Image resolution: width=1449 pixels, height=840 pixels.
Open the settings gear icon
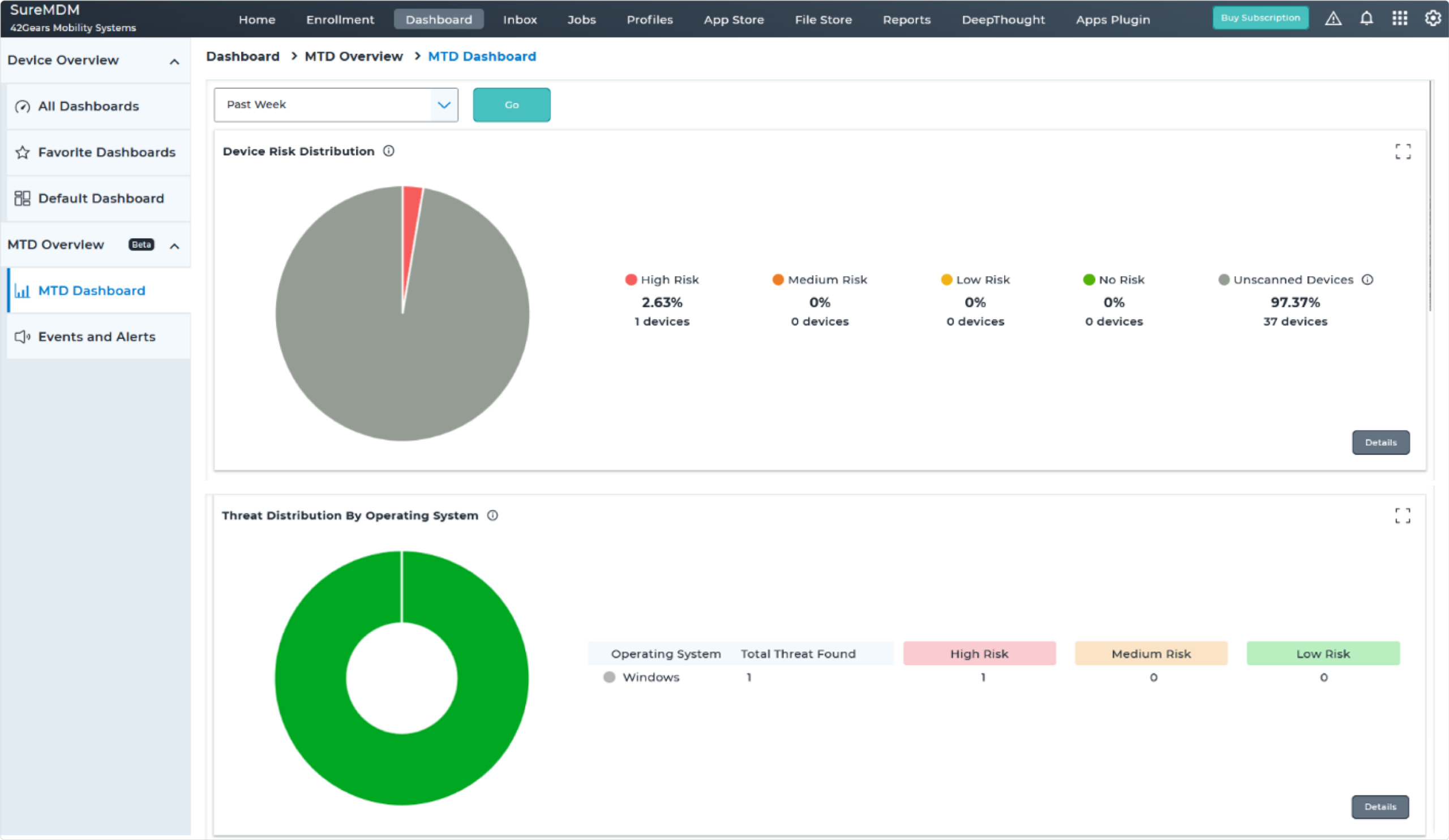point(1433,18)
